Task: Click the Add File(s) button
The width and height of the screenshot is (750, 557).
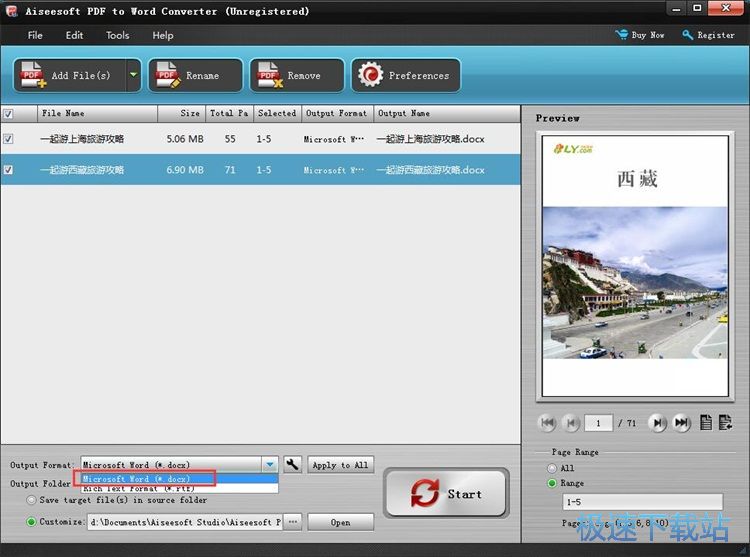Action: point(68,75)
